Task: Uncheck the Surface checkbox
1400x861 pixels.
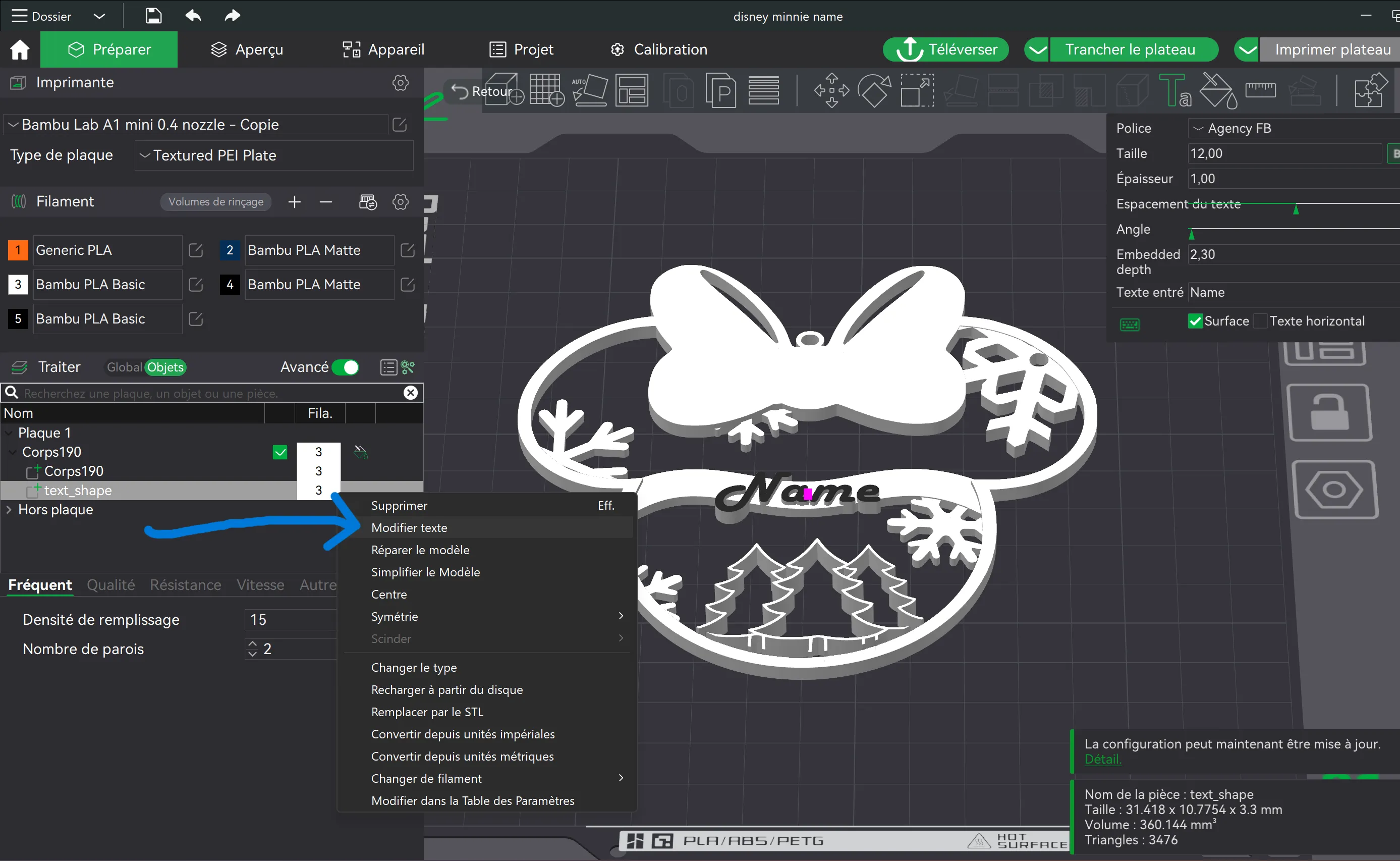Action: [x=1195, y=321]
